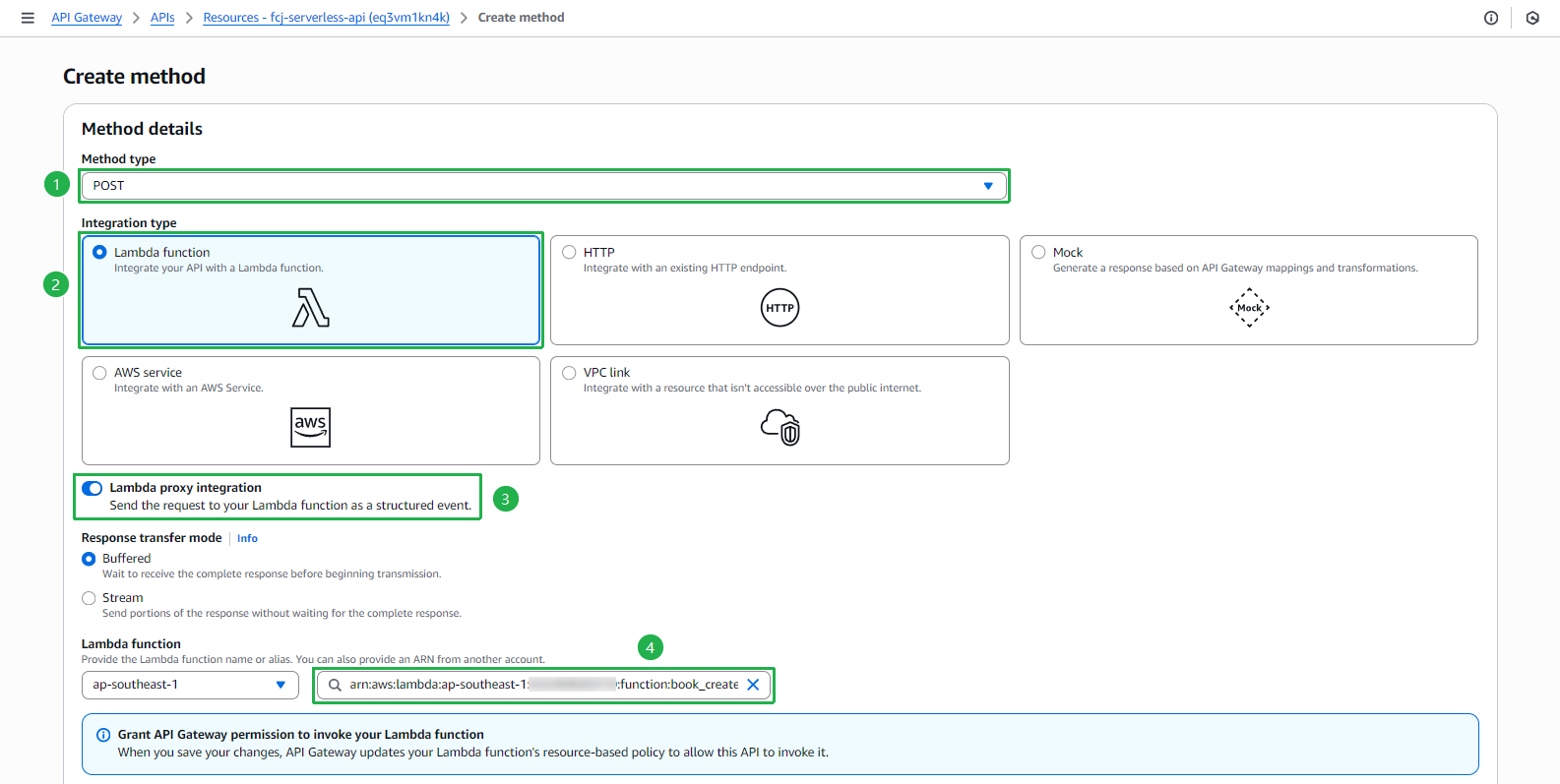Image resolution: width=1560 pixels, height=784 pixels.
Task: Click the Mock diamond icon
Action: tap(1249, 308)
